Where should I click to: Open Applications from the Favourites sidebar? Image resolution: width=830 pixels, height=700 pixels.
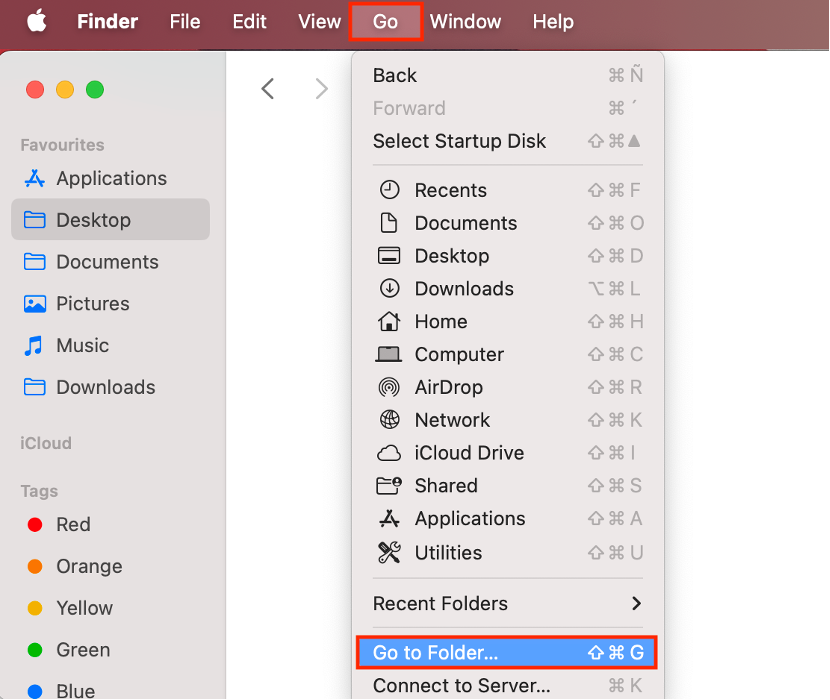(106, 178)
